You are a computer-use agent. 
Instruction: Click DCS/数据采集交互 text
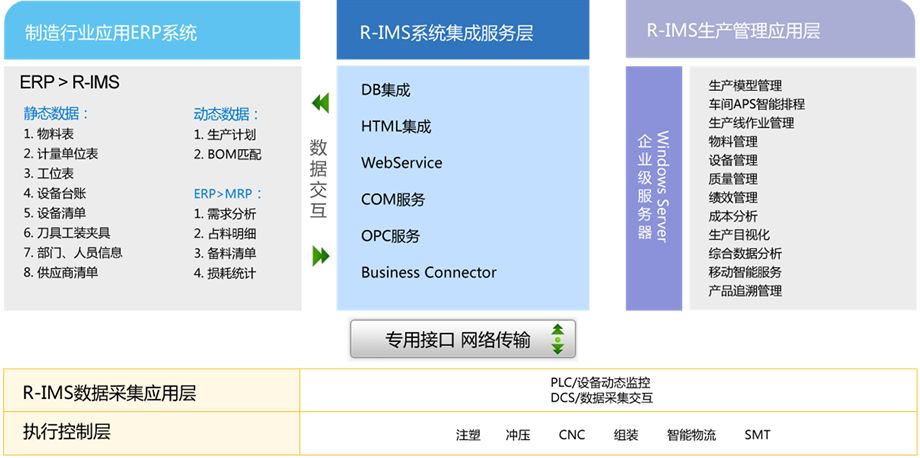tap(601, 398)
